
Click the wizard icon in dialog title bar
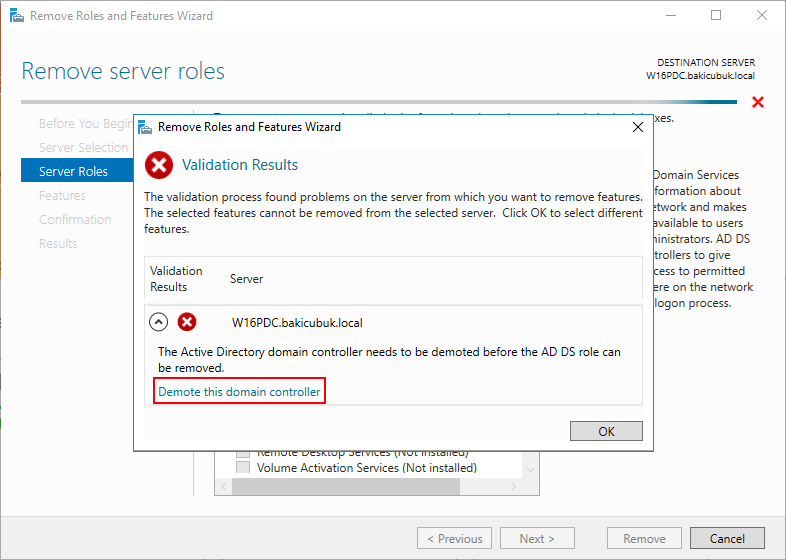pos(145,127)
